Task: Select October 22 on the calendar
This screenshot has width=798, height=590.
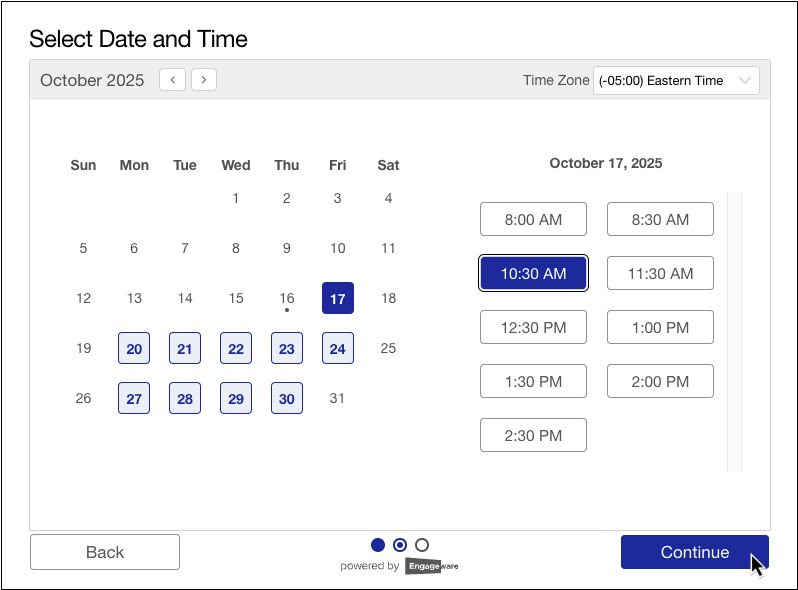Action: (236, 348)
